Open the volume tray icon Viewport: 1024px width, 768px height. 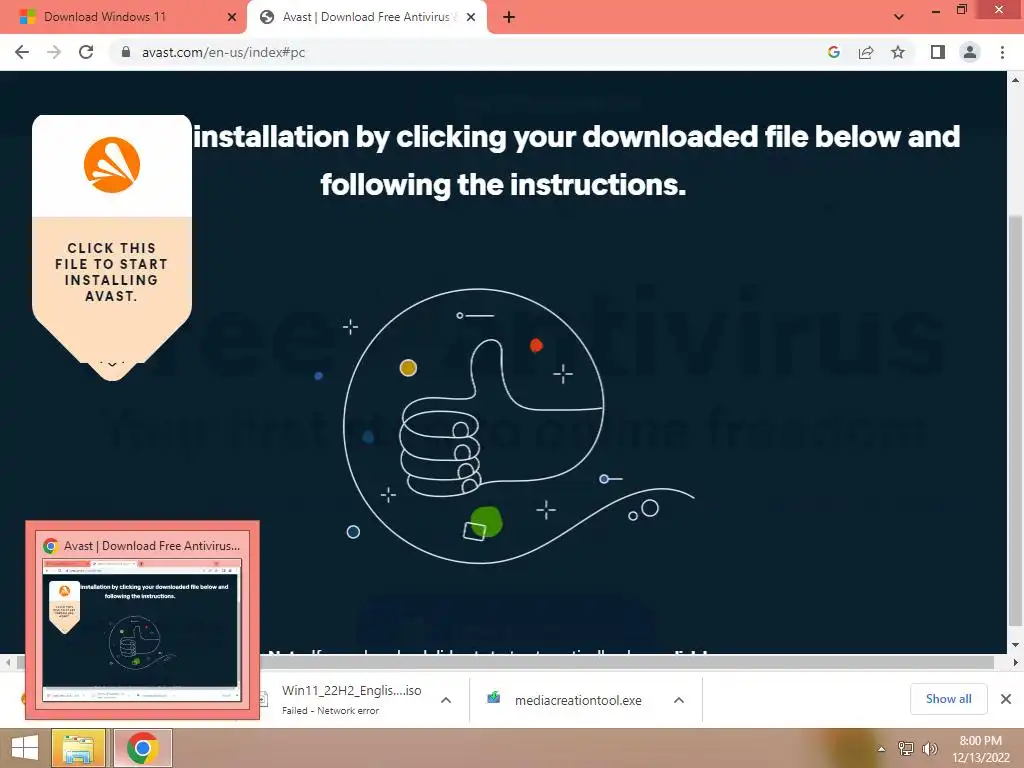click(x=929, y=748)
